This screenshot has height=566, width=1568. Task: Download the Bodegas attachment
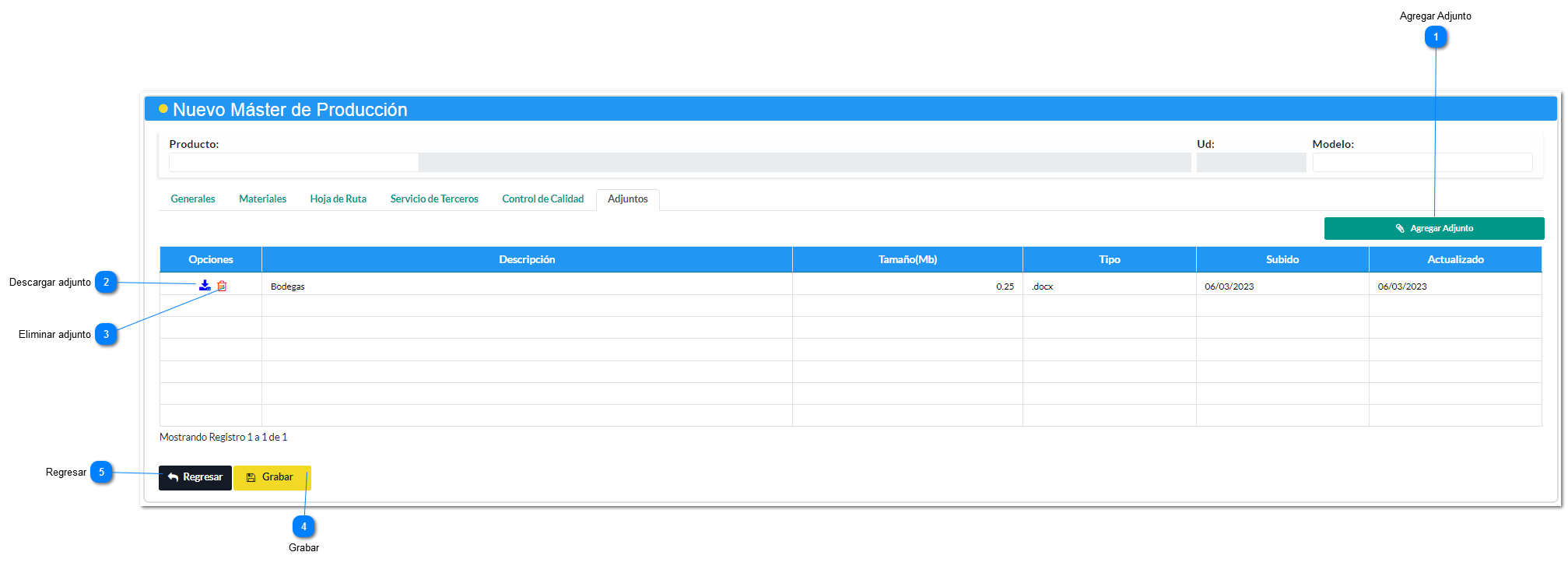[x=205, y=286]
